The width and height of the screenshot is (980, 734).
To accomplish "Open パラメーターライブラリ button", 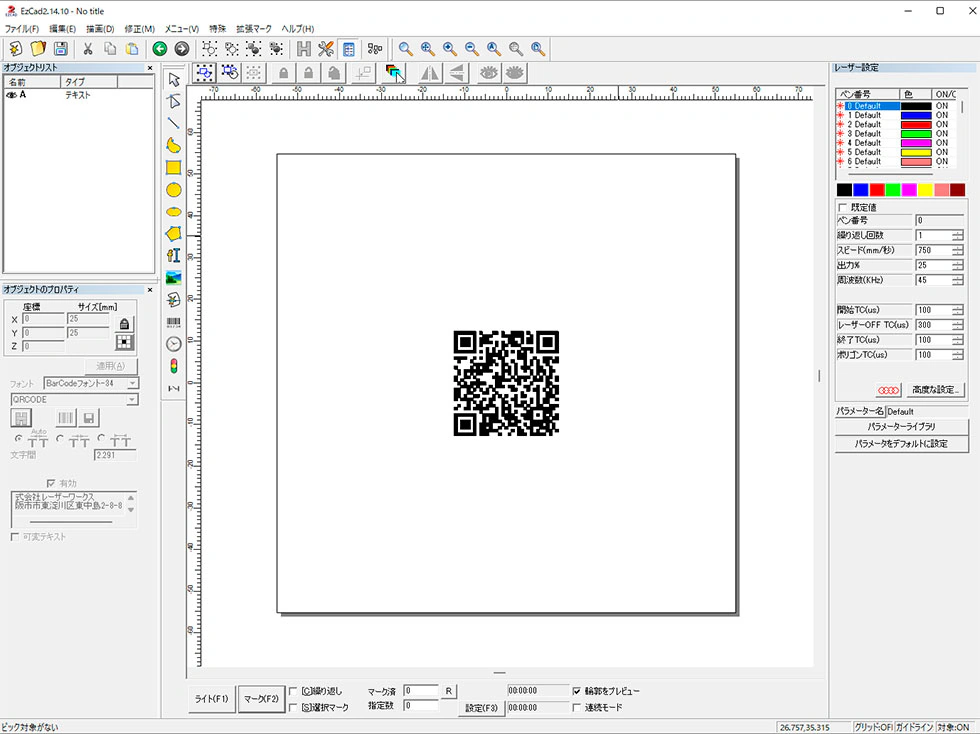I will pos(901,426).
